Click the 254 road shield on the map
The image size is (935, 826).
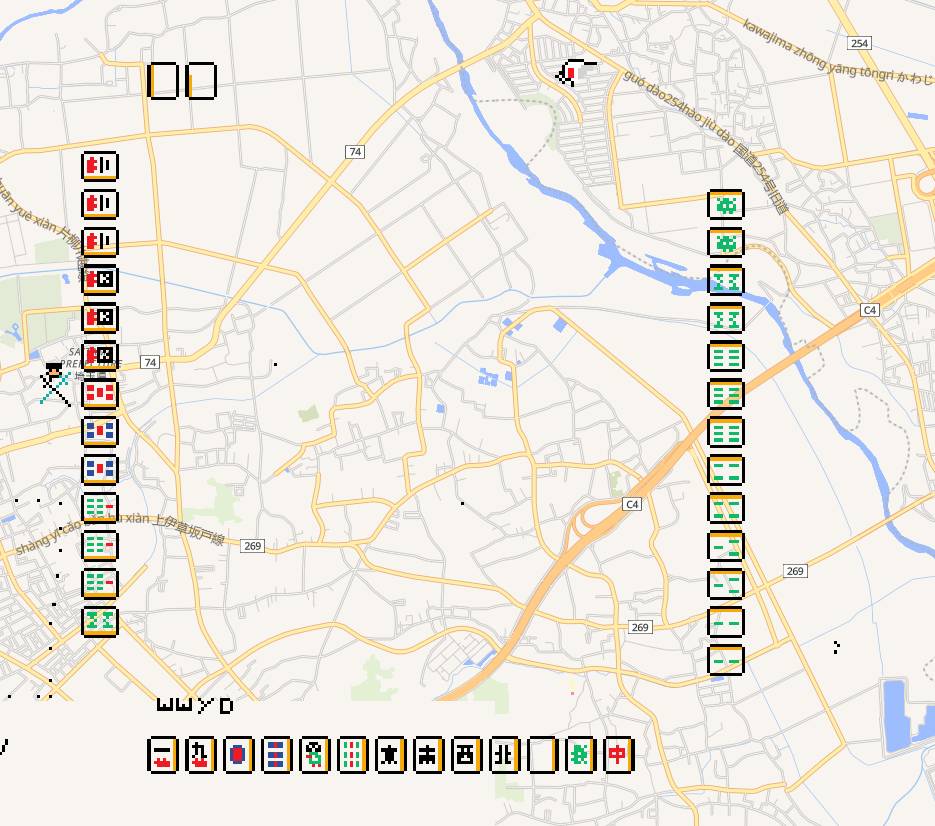[x=859, y=44]
